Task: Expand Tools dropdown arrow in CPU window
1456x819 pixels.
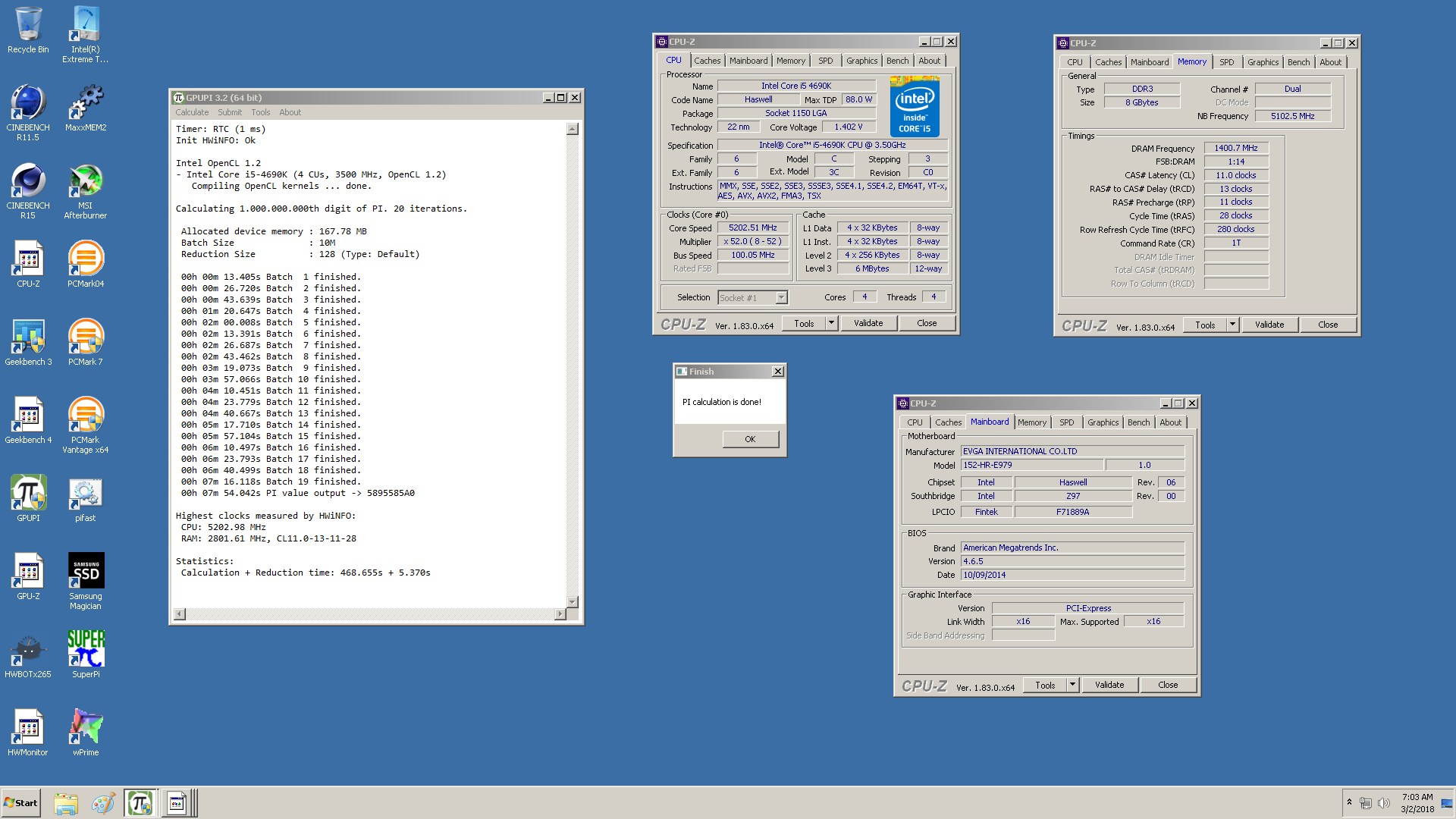Action: 831,324
